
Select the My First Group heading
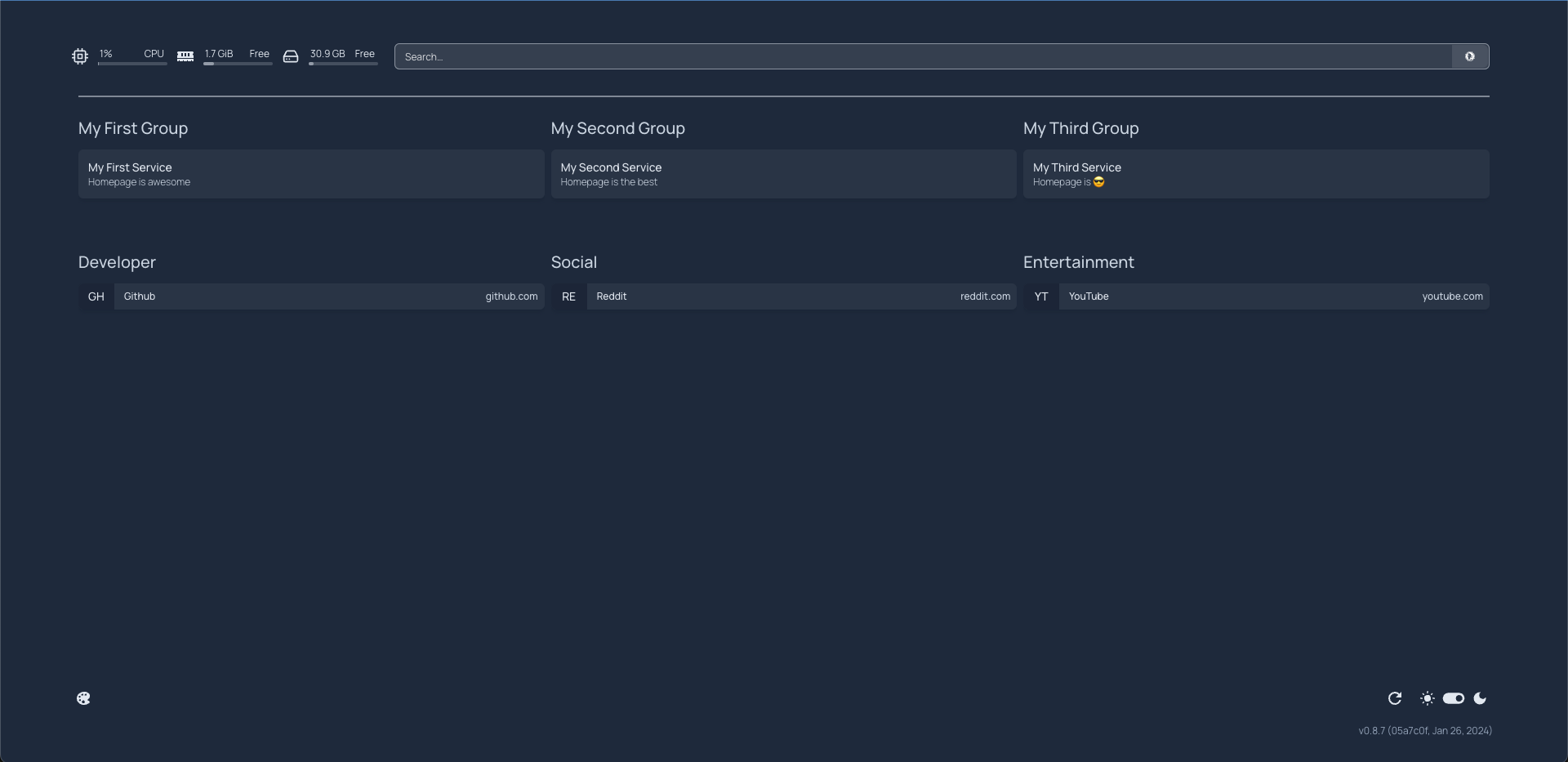(132, 128)
